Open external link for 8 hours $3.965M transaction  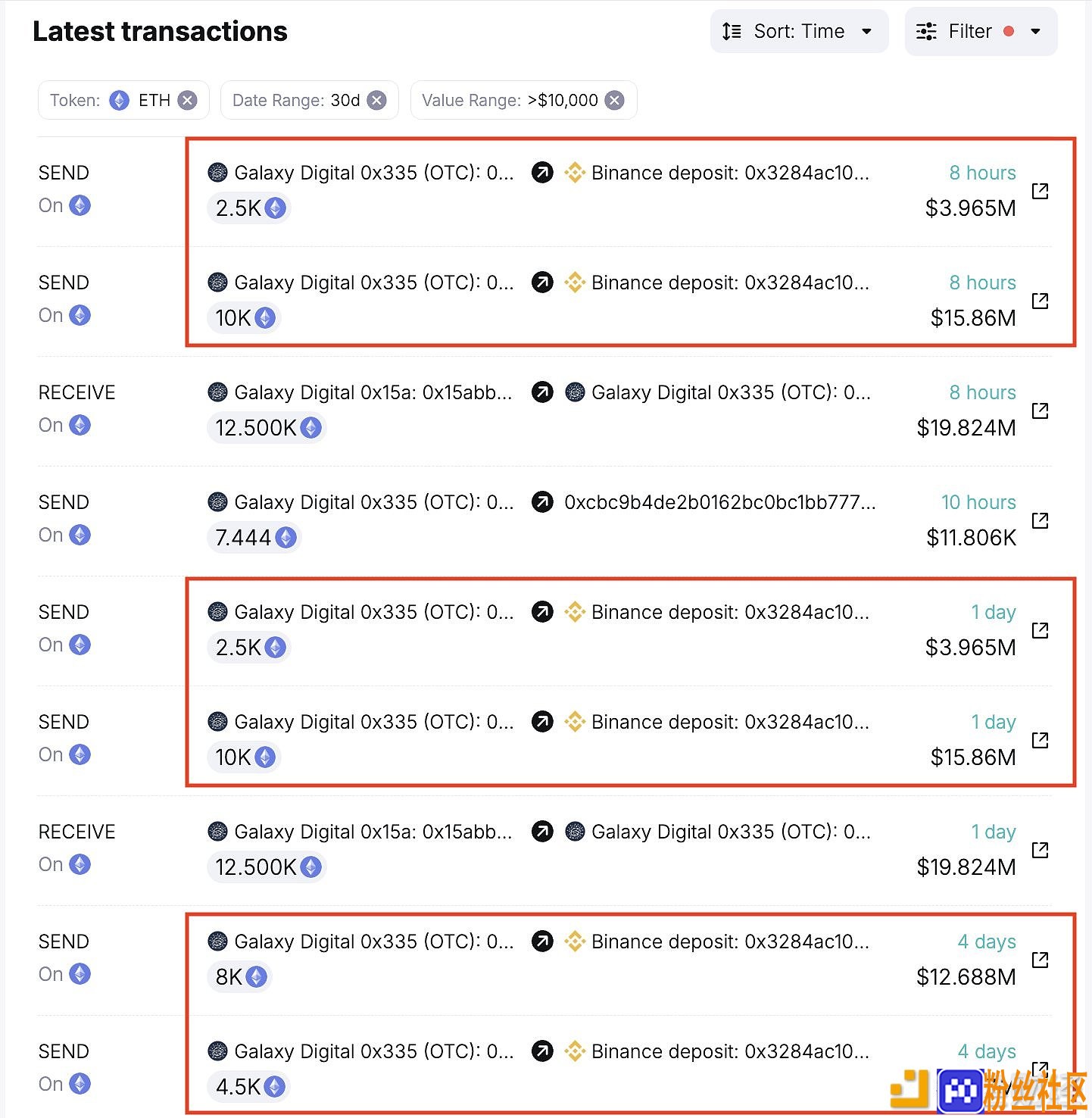point(1041,191)
